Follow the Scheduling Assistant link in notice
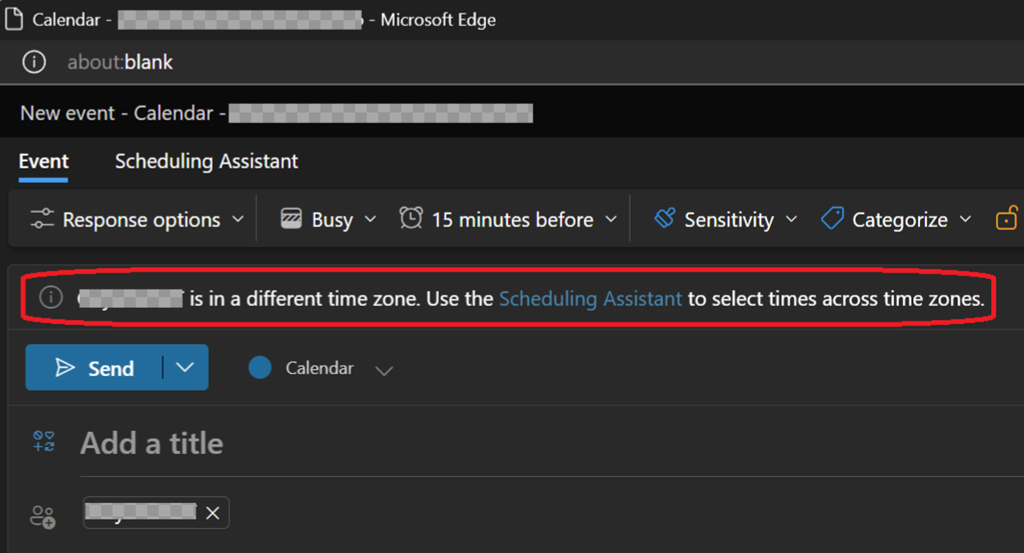The width and height of the screenshot is (1024, 553). [590, 298]
